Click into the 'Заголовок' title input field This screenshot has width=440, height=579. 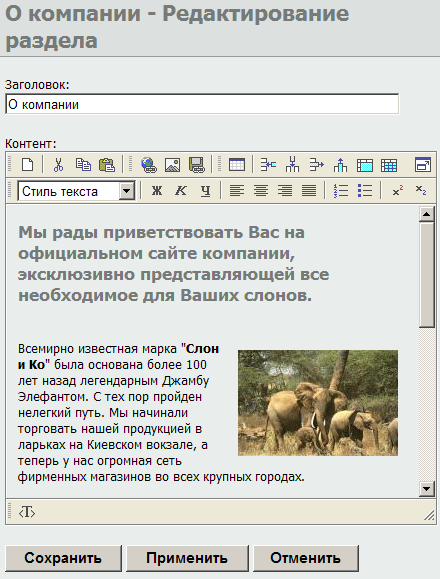tap(202, 104)
